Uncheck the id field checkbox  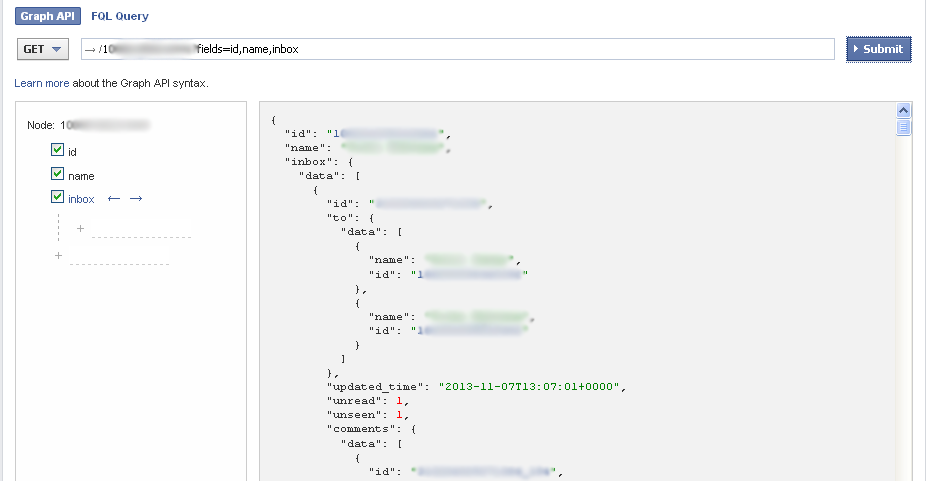coord(57,150)
